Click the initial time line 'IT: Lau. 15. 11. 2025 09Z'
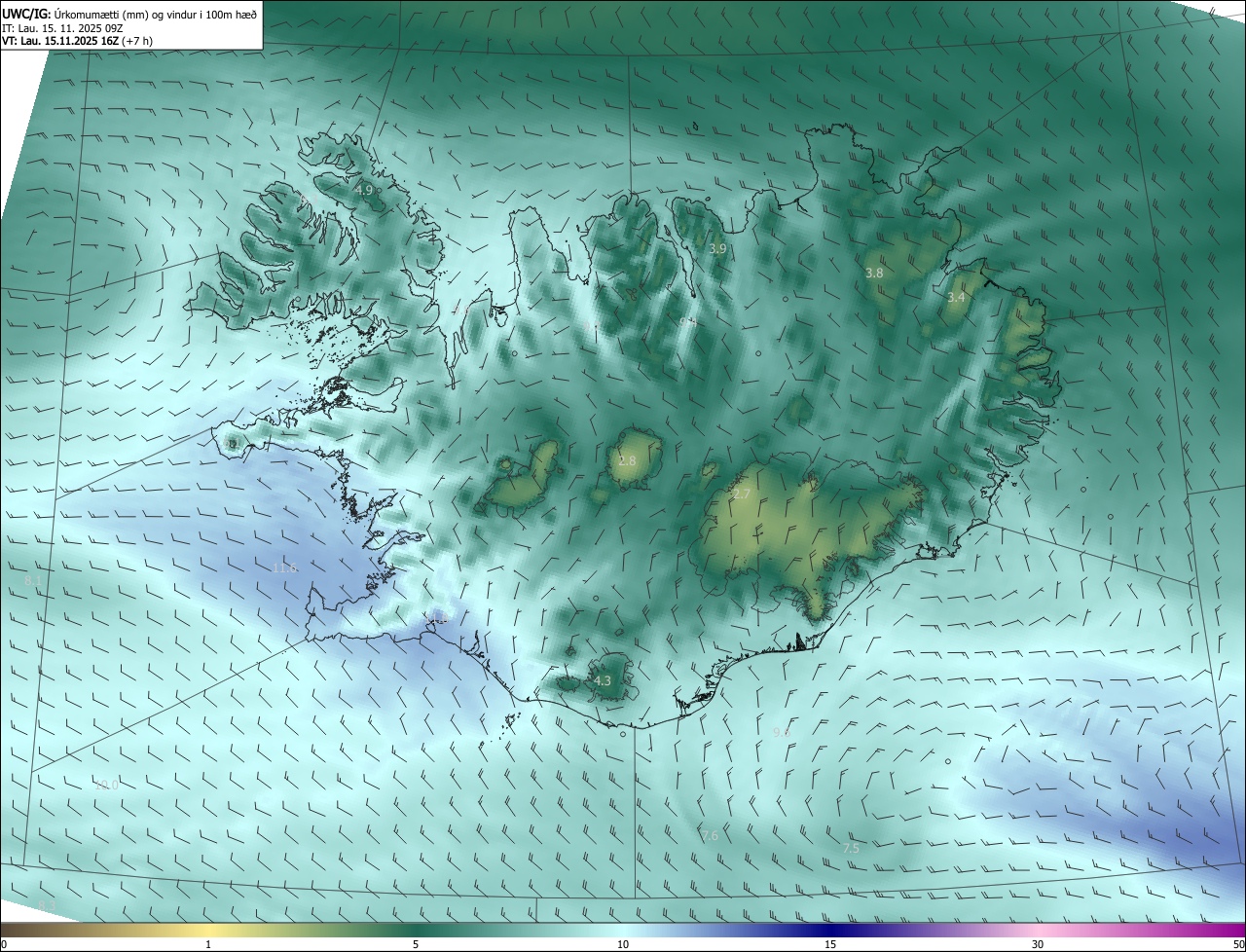 [62, 28]
